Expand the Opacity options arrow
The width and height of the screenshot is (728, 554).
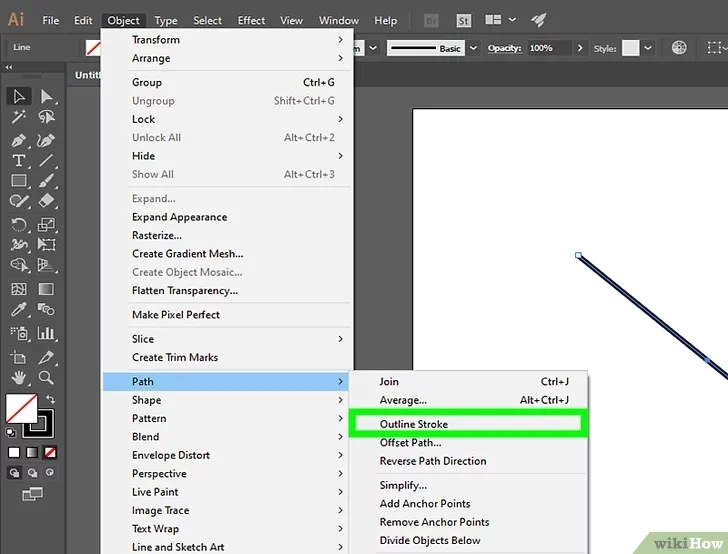(x=579, y=48)
